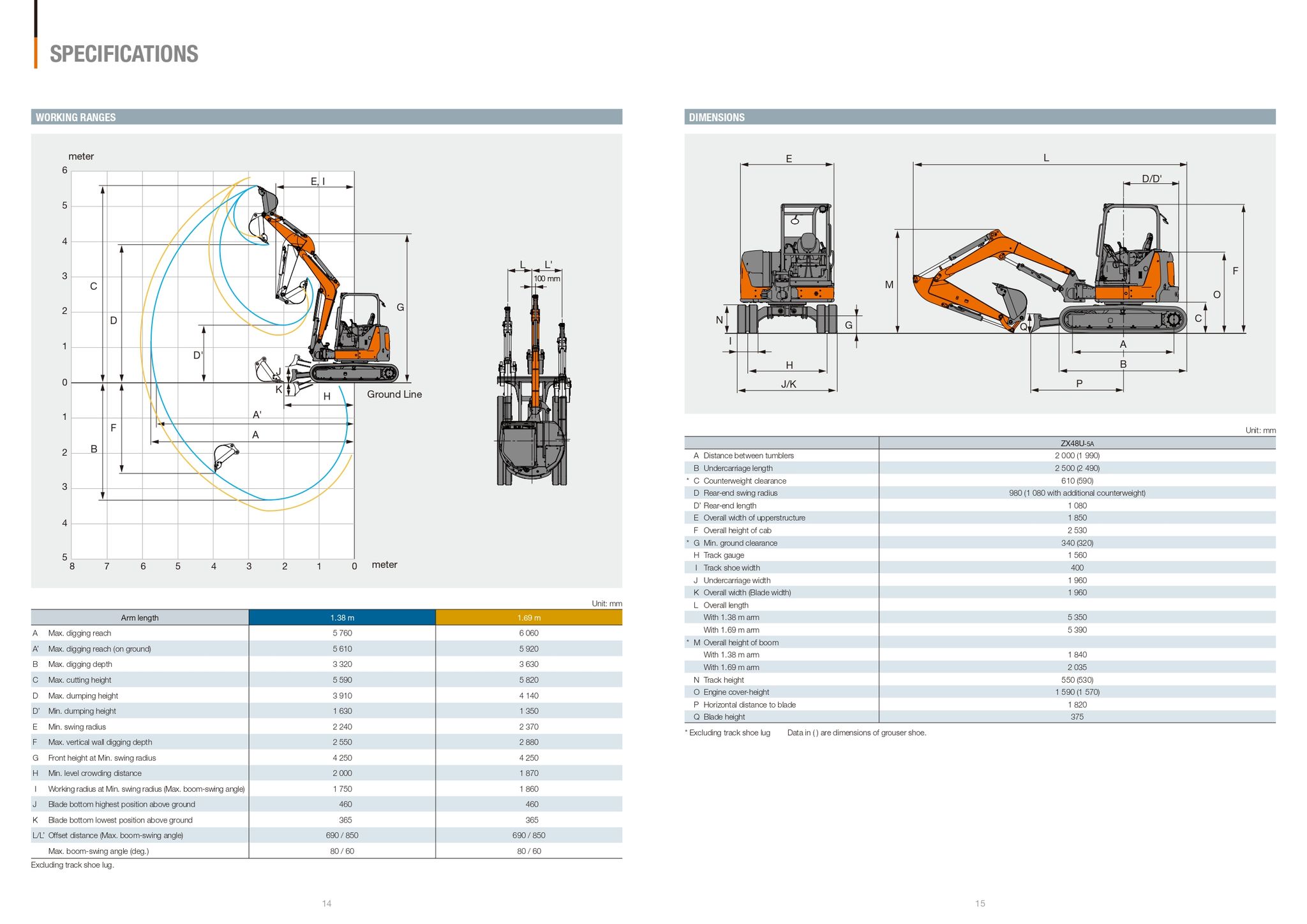The width and height of the screenshot is (1307, 924).
Task: Click the Excluding track shoe lug footnote under the Working Ranges table
Action: [x=73, y=865]
